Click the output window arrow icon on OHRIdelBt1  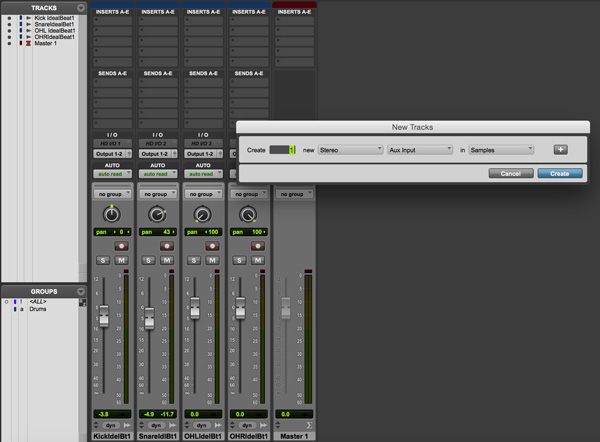tap(264, 425)
